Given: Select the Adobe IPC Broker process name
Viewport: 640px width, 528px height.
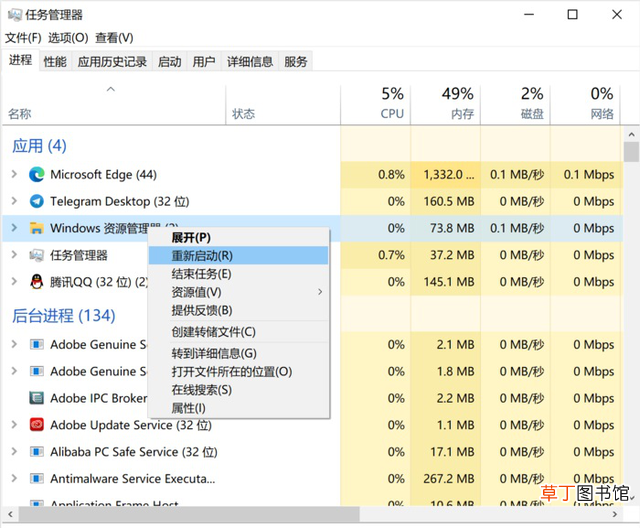Looking at the screenshot, I should pyautogui.click(x=98, y=398).
